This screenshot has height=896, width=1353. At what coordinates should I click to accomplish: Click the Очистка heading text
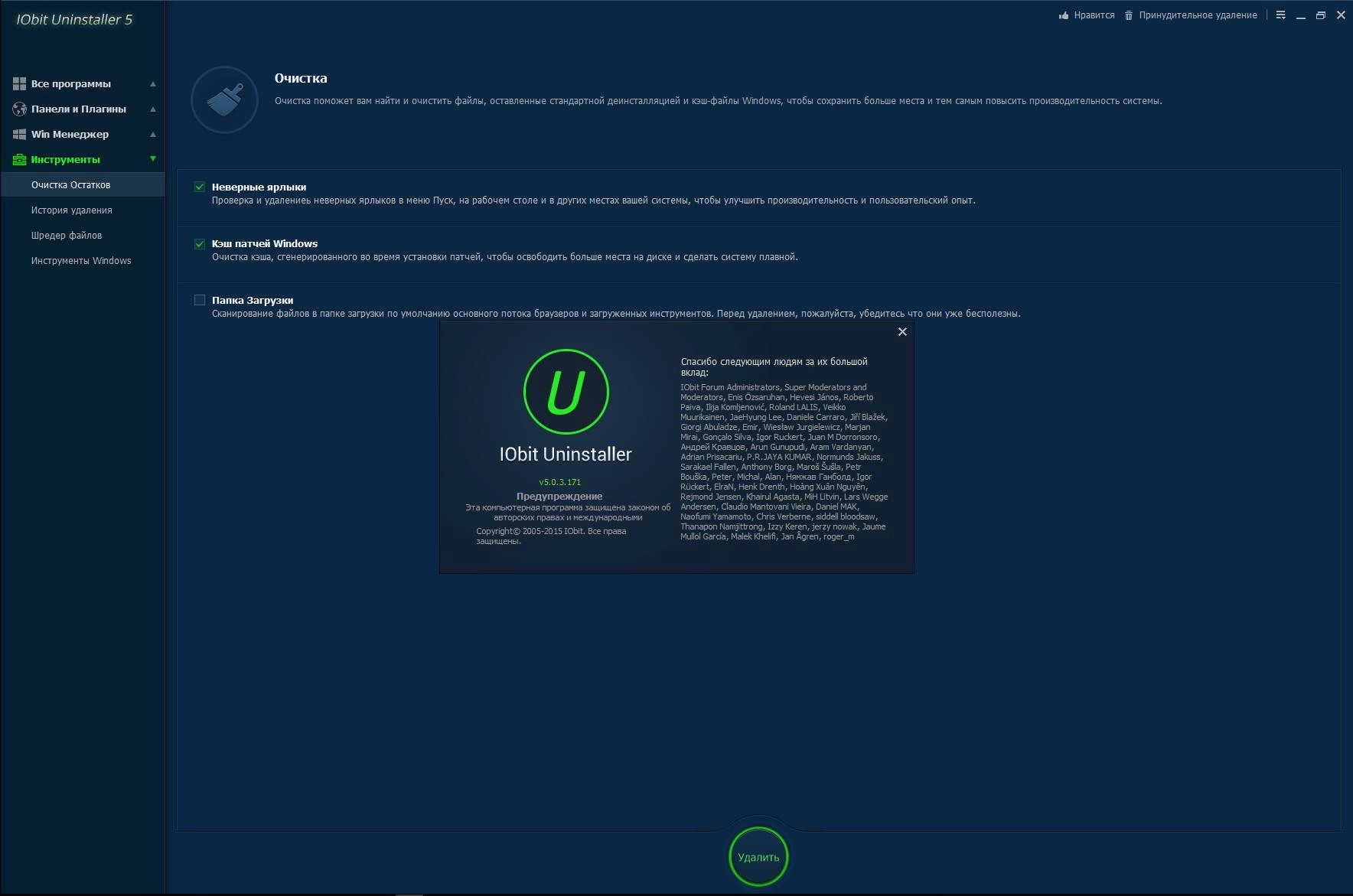(301, 78)
